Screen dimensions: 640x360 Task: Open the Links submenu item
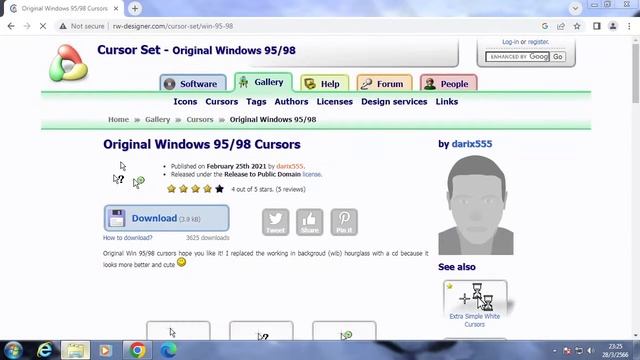click(447, 102)
